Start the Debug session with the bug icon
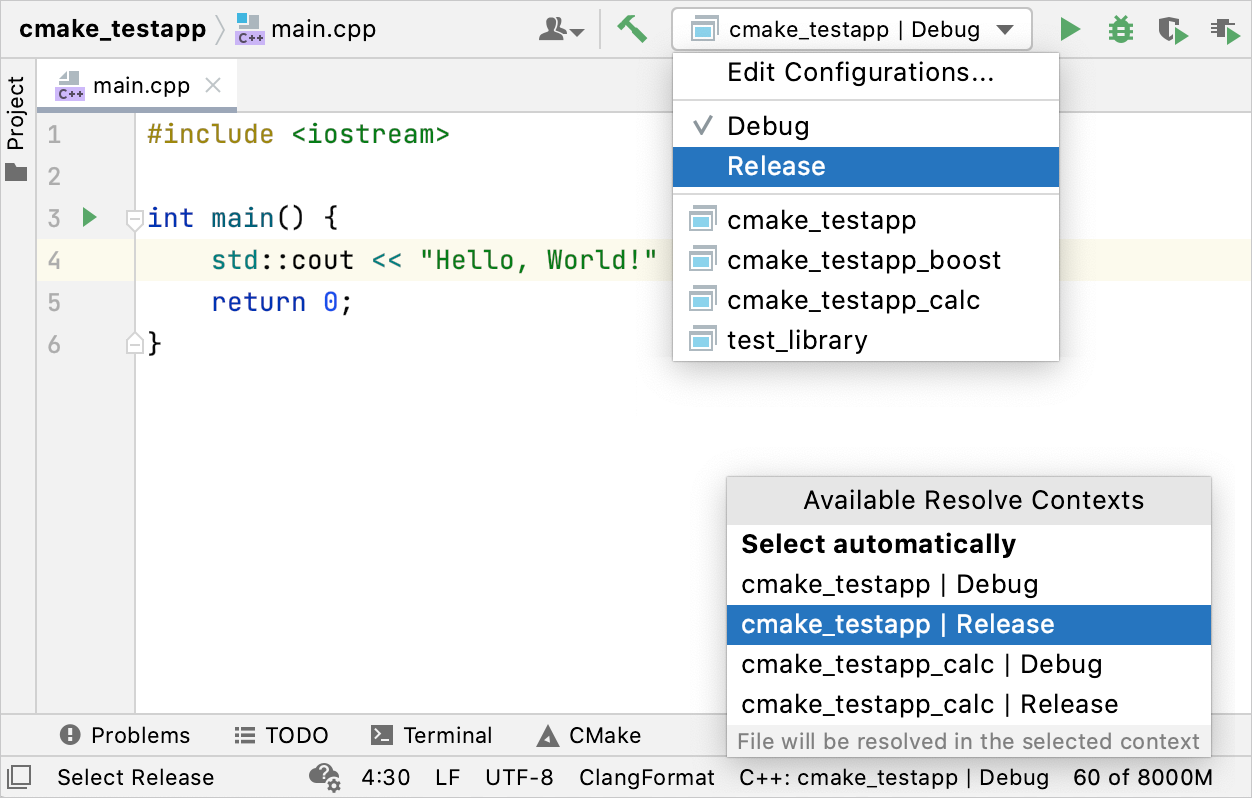The image size is (1252, 798). pos(1120,29)
